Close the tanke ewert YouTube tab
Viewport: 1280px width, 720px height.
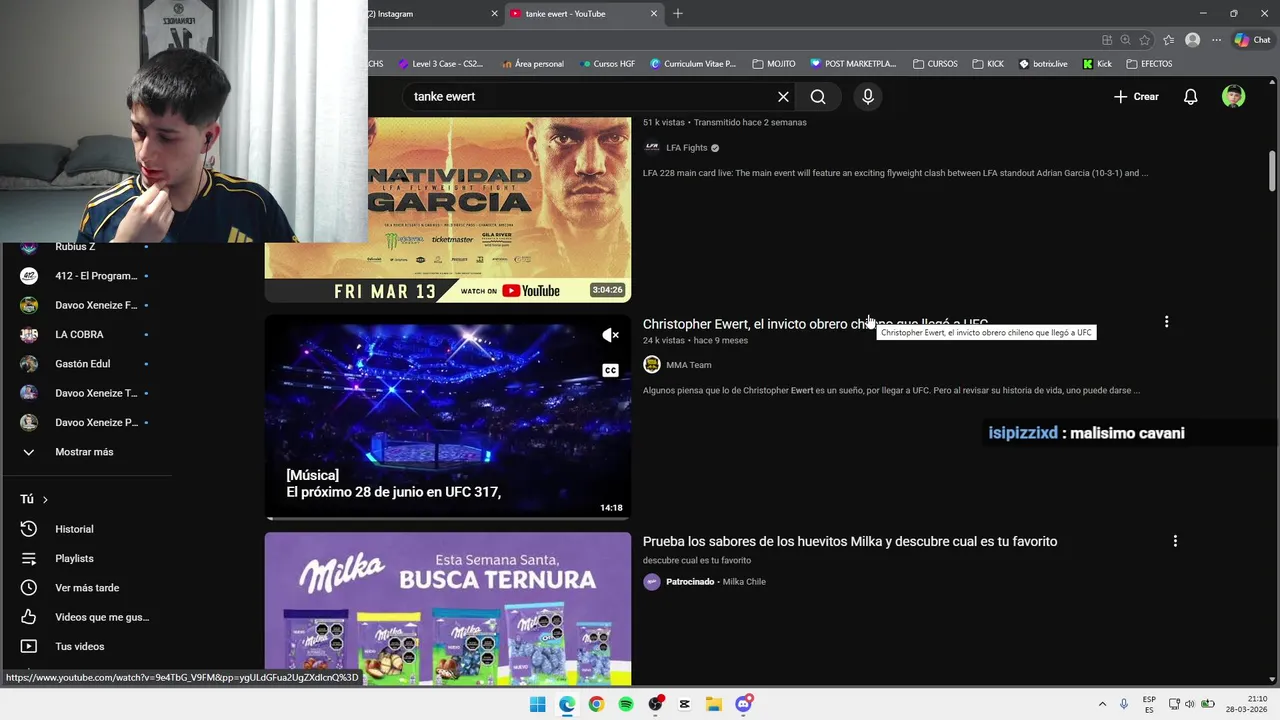tap(654, 14)
